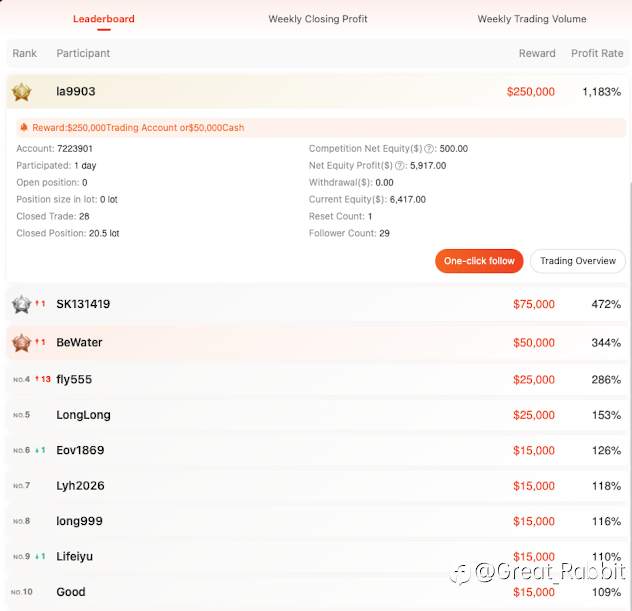Expand the BeWater participant row
This screenshot has width=632, height=611.
point(316,343)
